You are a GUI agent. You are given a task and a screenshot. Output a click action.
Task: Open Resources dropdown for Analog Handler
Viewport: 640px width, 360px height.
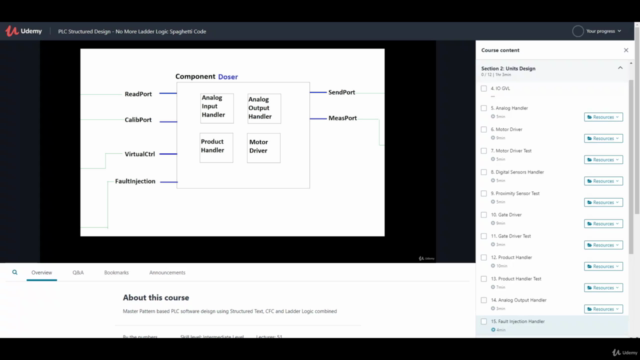point(603,117)
